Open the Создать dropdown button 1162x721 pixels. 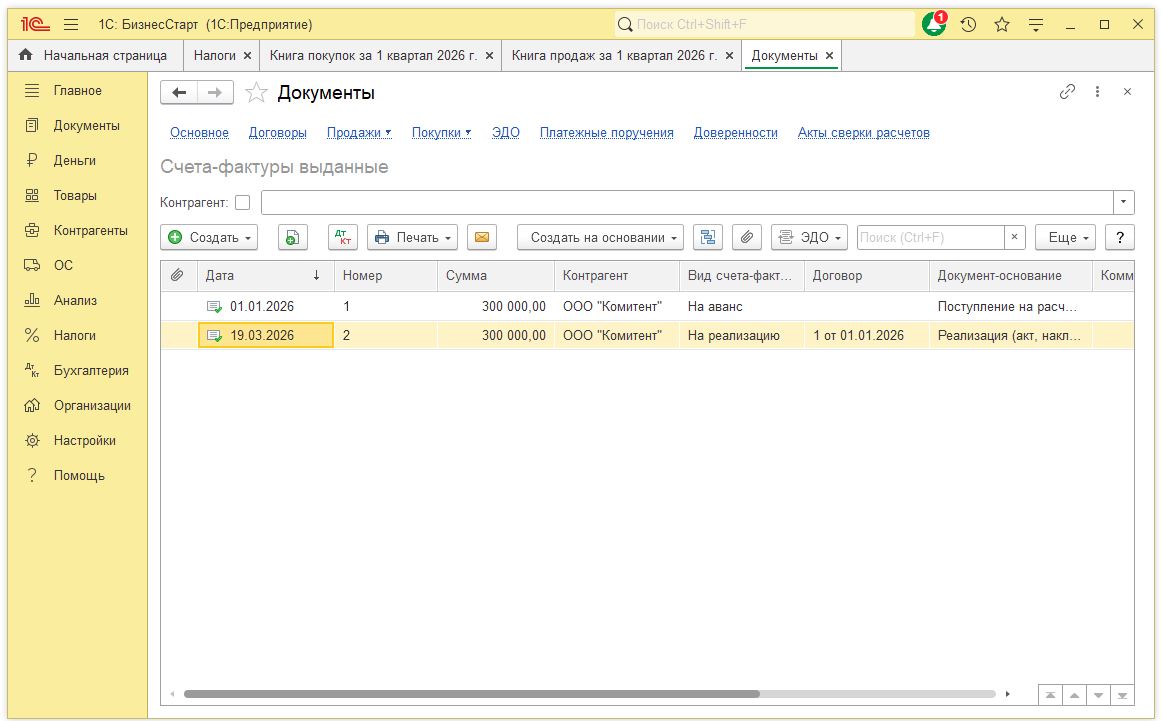[210, 237]
